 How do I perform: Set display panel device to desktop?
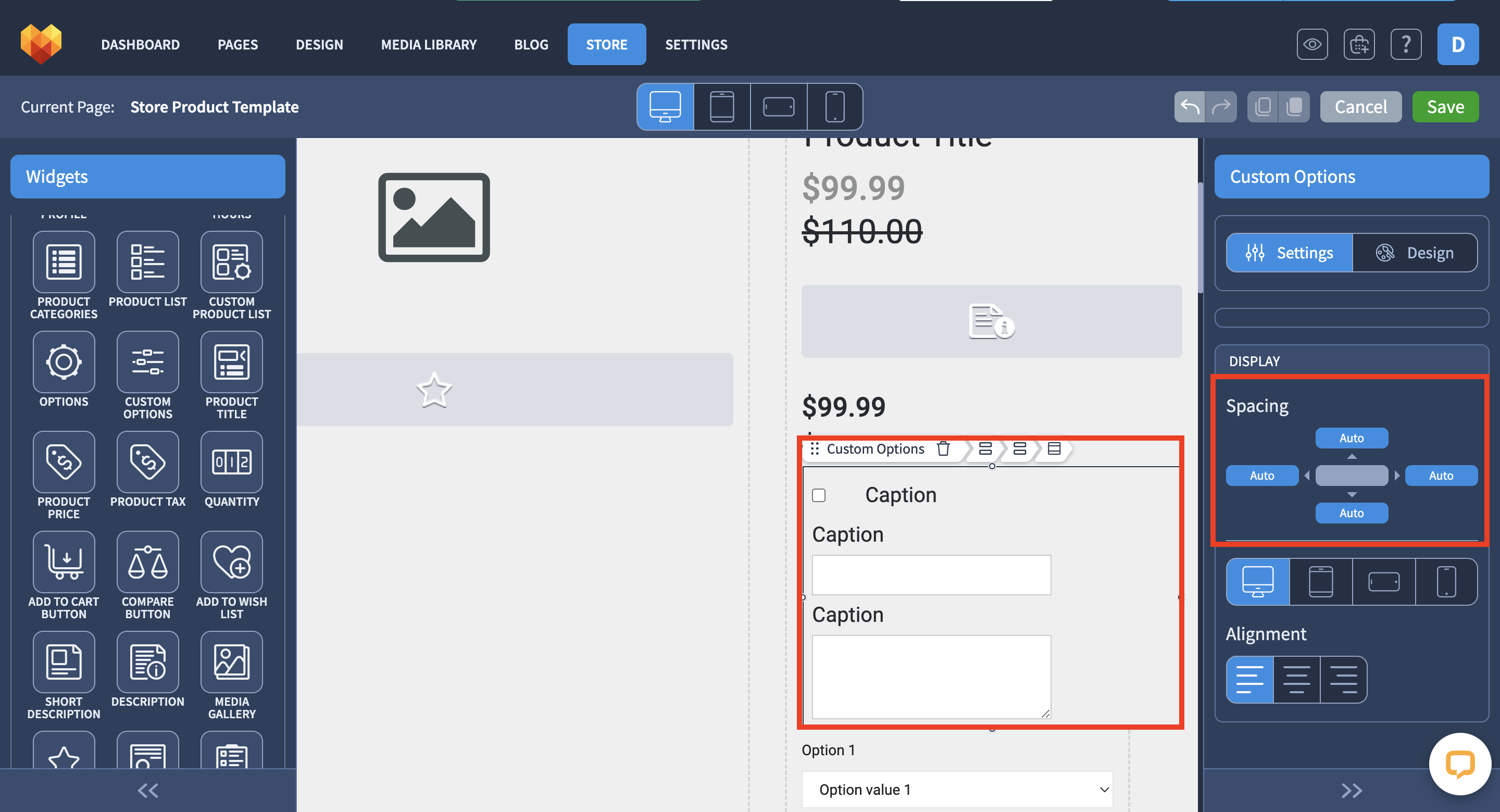click(1258, 582)
